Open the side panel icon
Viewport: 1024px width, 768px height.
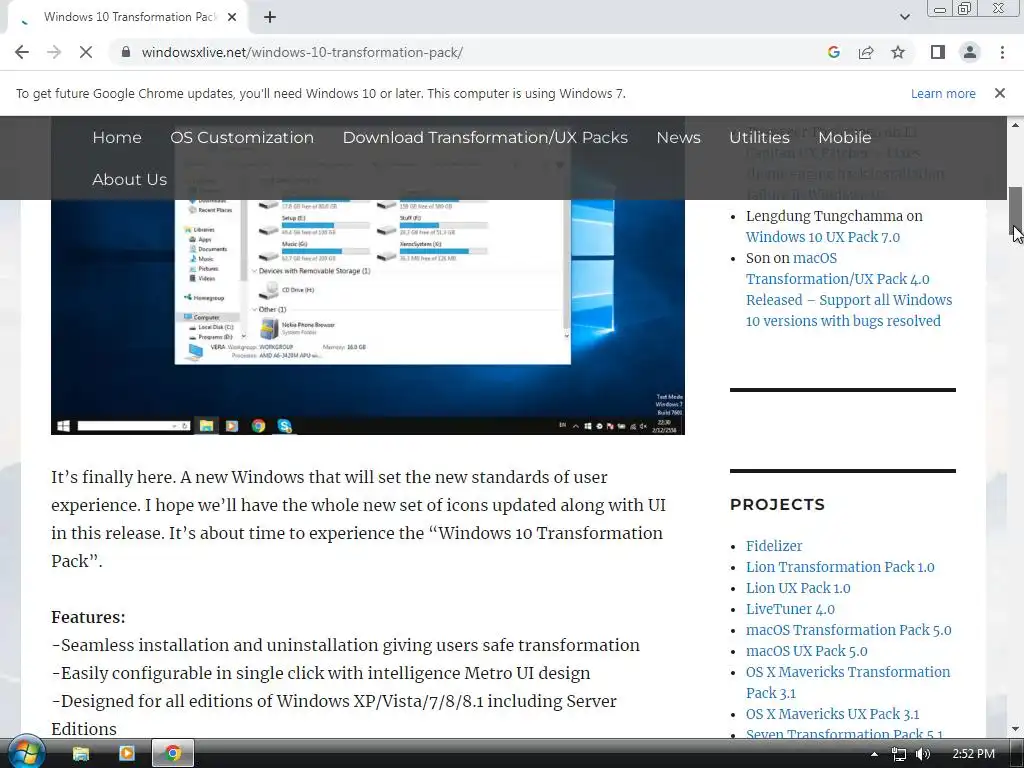pyautogui.click(x=938, y=52)
